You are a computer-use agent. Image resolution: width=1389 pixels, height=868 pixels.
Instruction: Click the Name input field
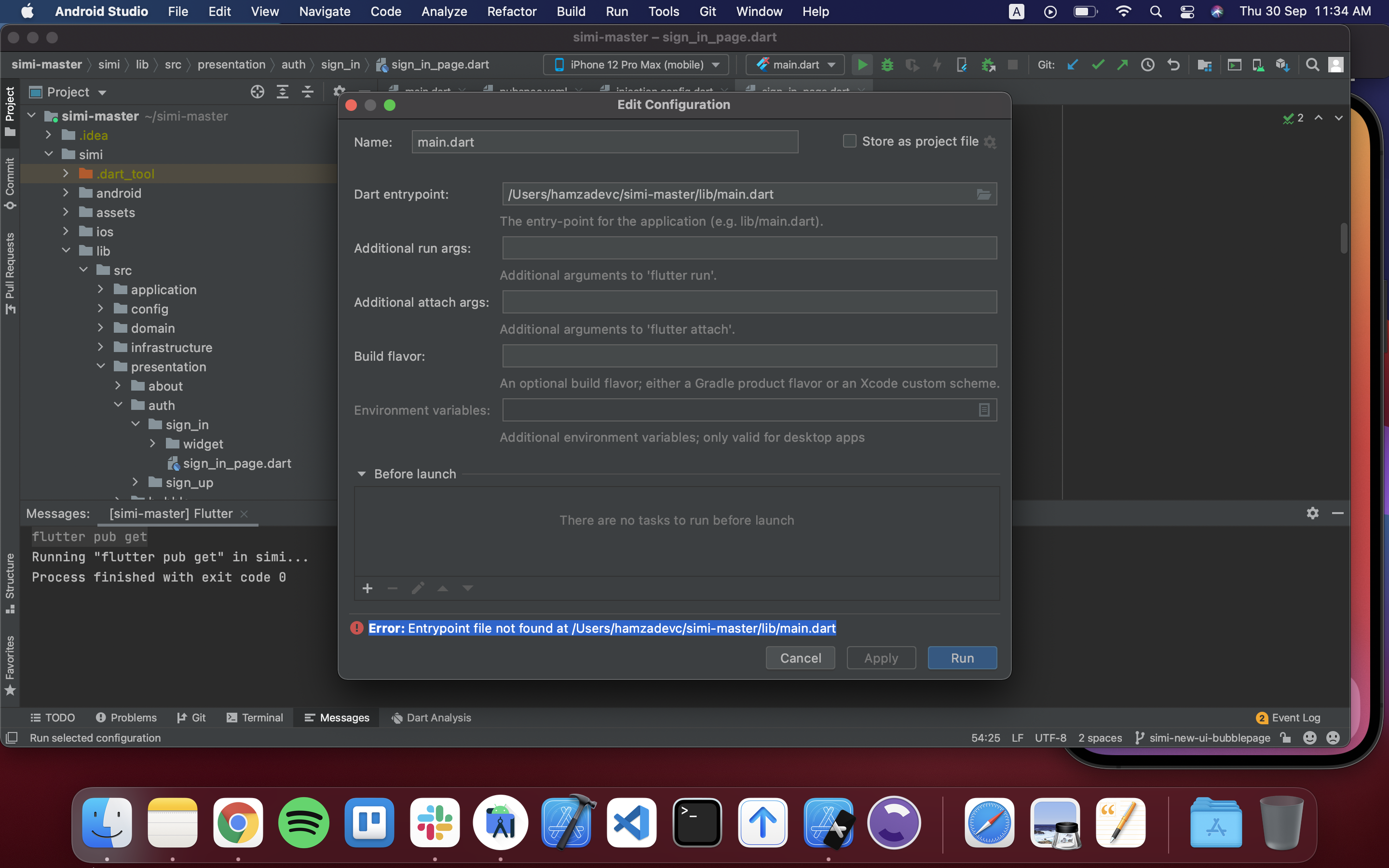pos(605,142)
